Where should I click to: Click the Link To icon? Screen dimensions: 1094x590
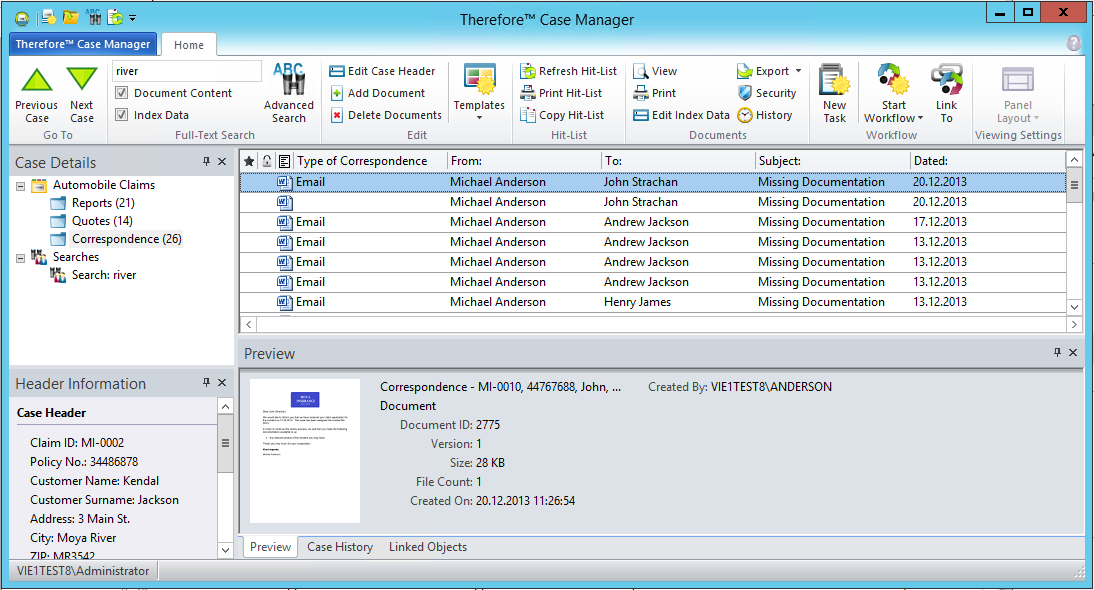point(946,82)
